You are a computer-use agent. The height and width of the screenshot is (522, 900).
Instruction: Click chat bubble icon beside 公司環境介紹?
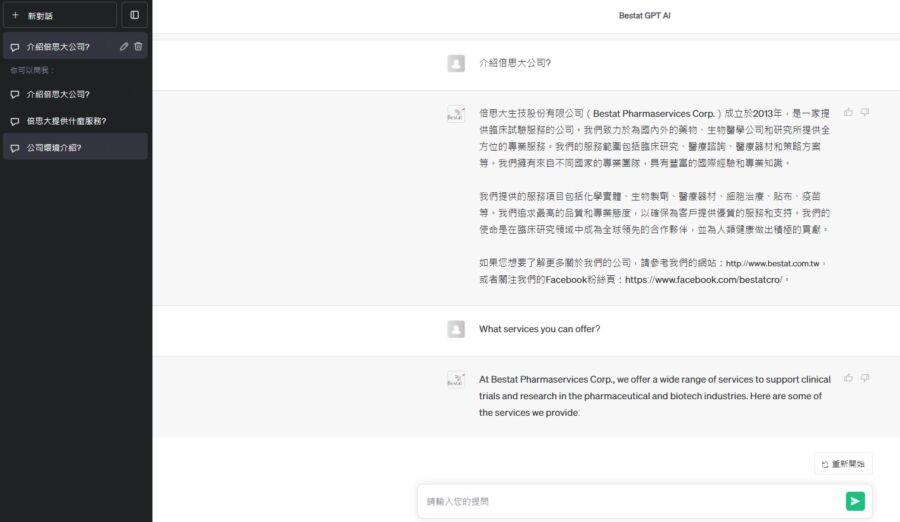click(x=15, y=148)
